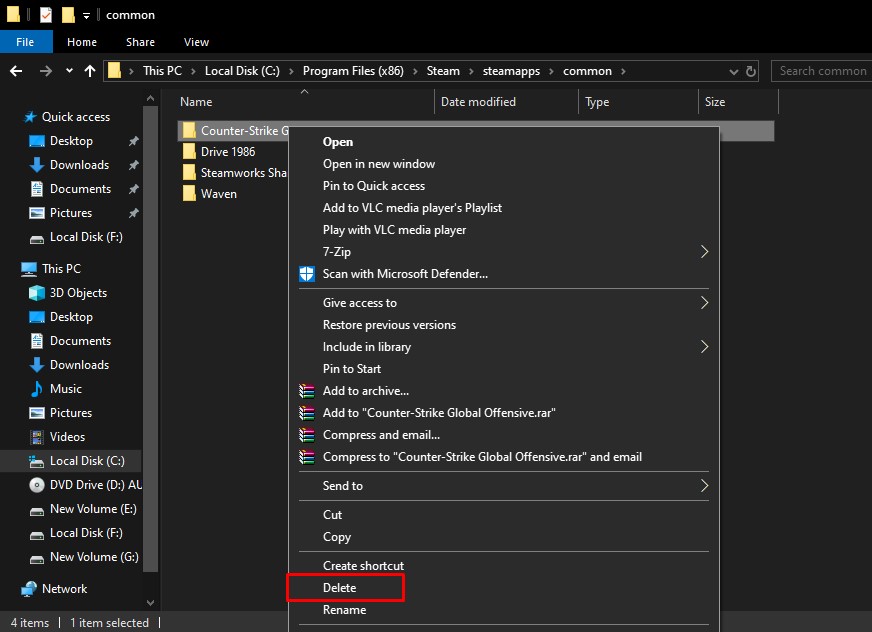Viewport: 872px width, 632px height.
Task: Click the Microsoft Defender shield icon
Action: 307,274
